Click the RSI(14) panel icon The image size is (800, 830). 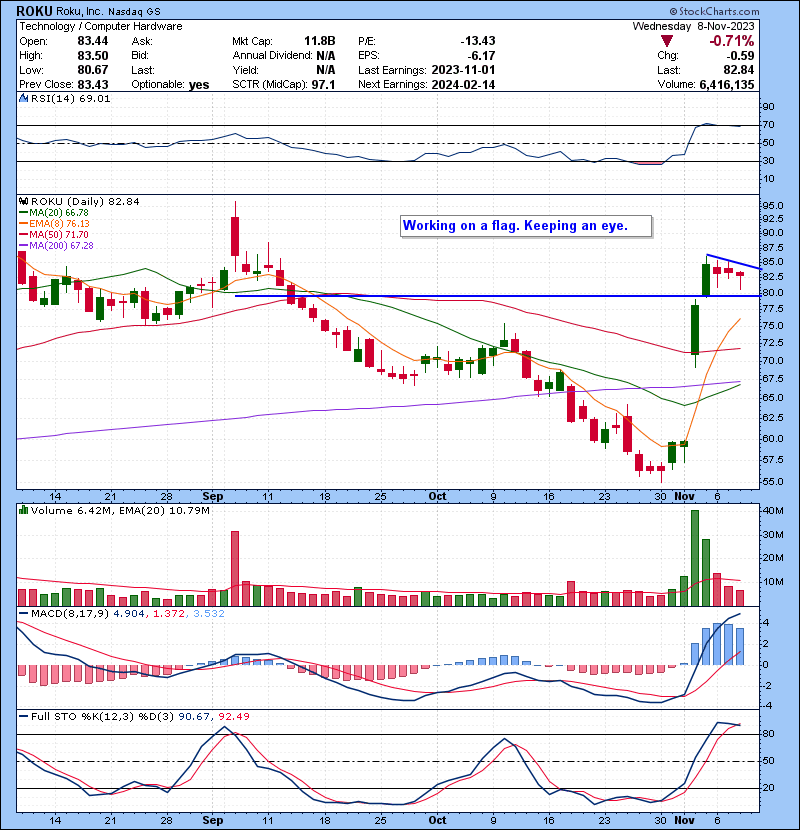(x=23, y=98)
